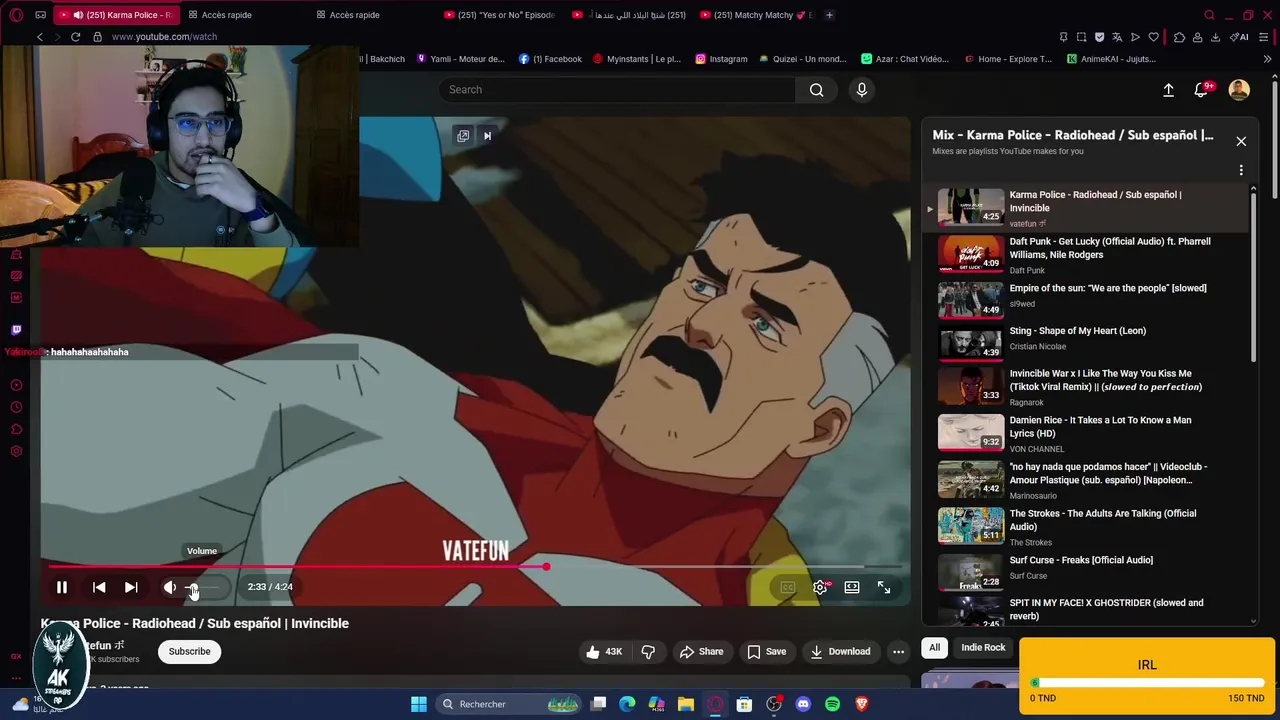Open the Opera menu logo

tap(16, 15)
